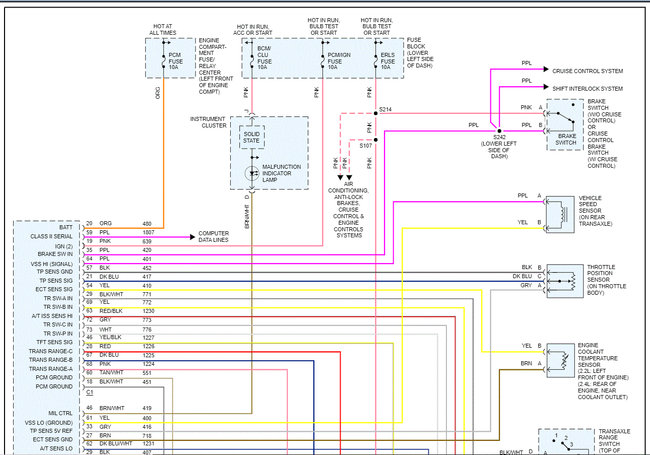Image resolution: width=650 pixels, height=455 pixels.
Task: Select the Engine Coolant Temperature Sensor symbol
Action: 560,360
